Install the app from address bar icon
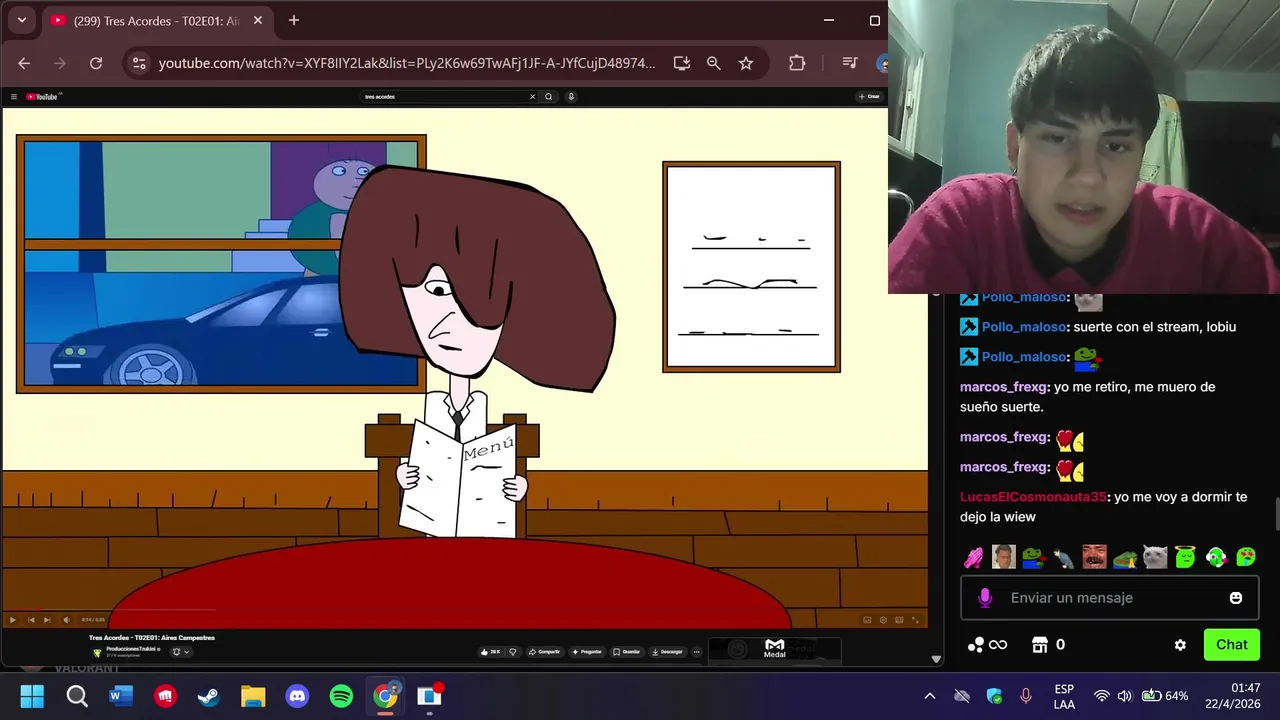 682,63
